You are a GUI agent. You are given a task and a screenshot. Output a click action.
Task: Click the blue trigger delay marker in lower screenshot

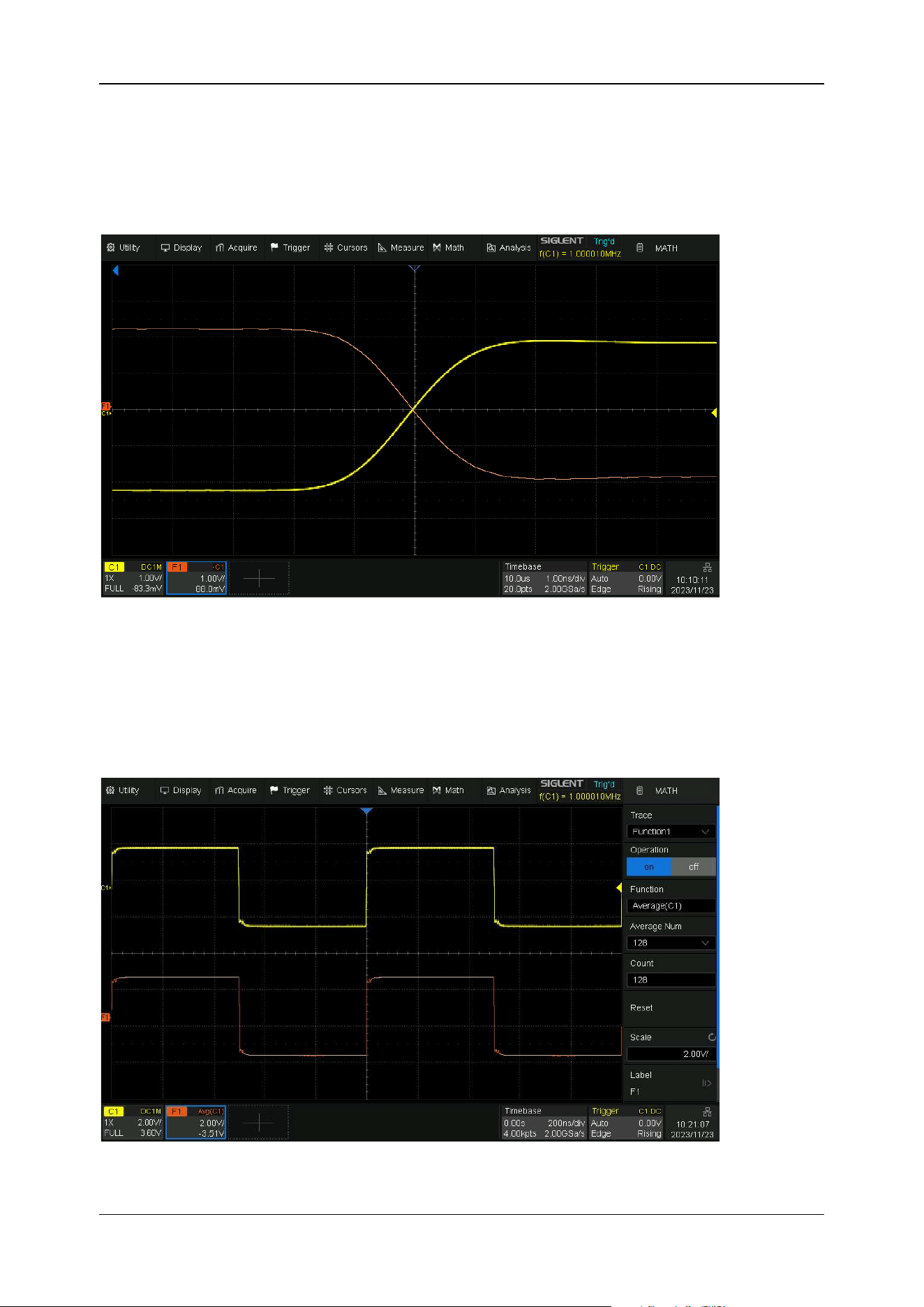coord(366,811)
